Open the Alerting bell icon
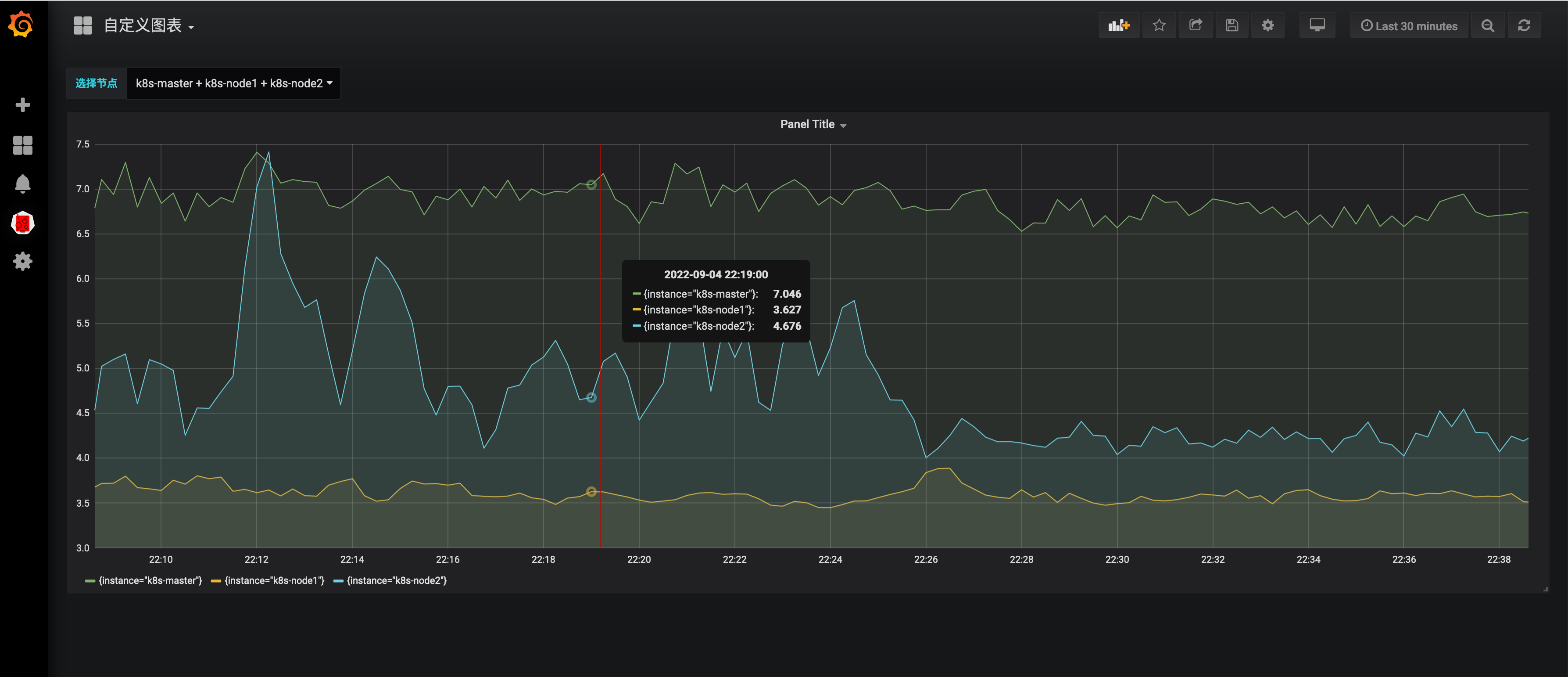 (x=22, y=184)
